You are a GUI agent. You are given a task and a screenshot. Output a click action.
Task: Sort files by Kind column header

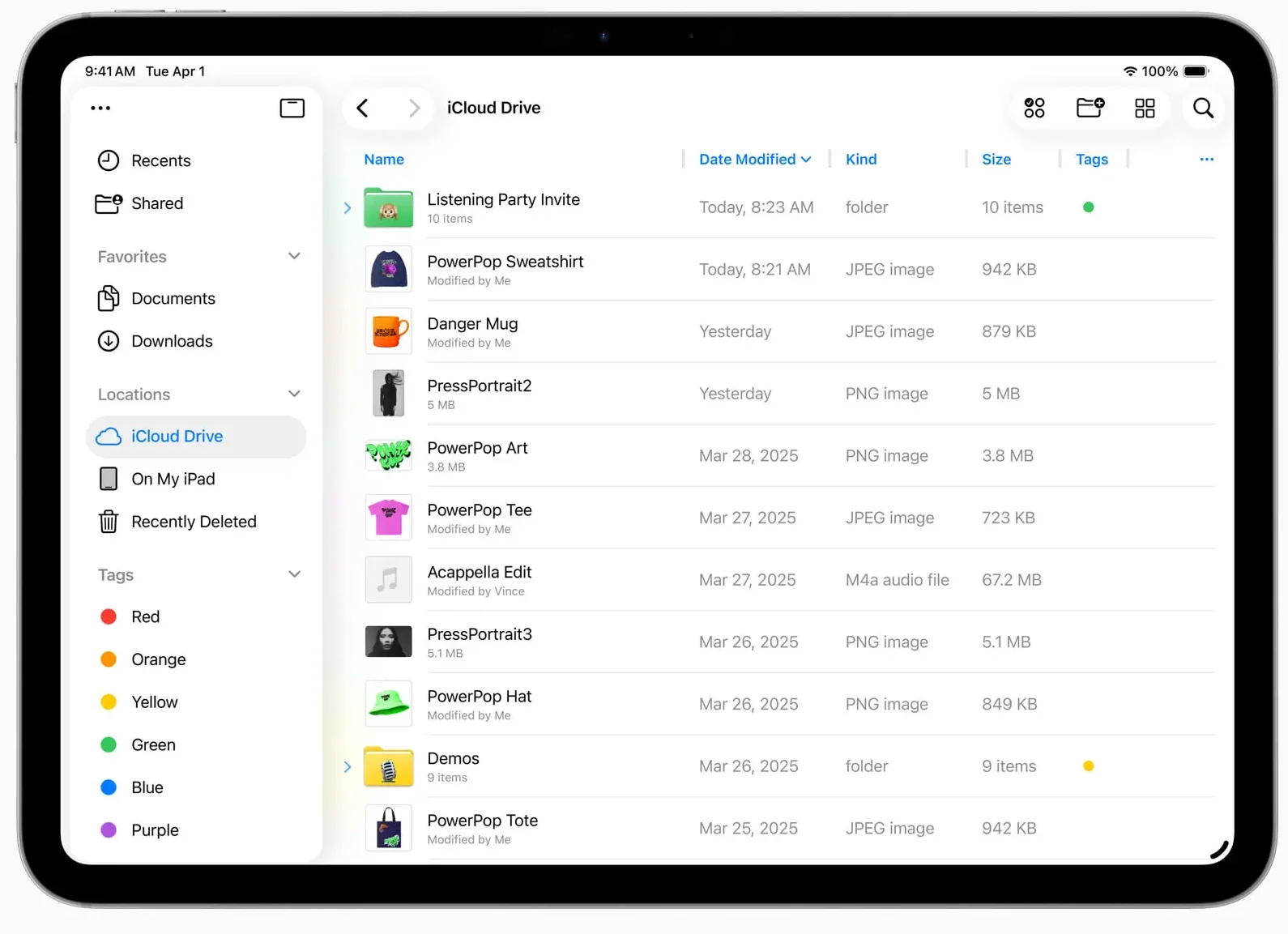[860, 160]
